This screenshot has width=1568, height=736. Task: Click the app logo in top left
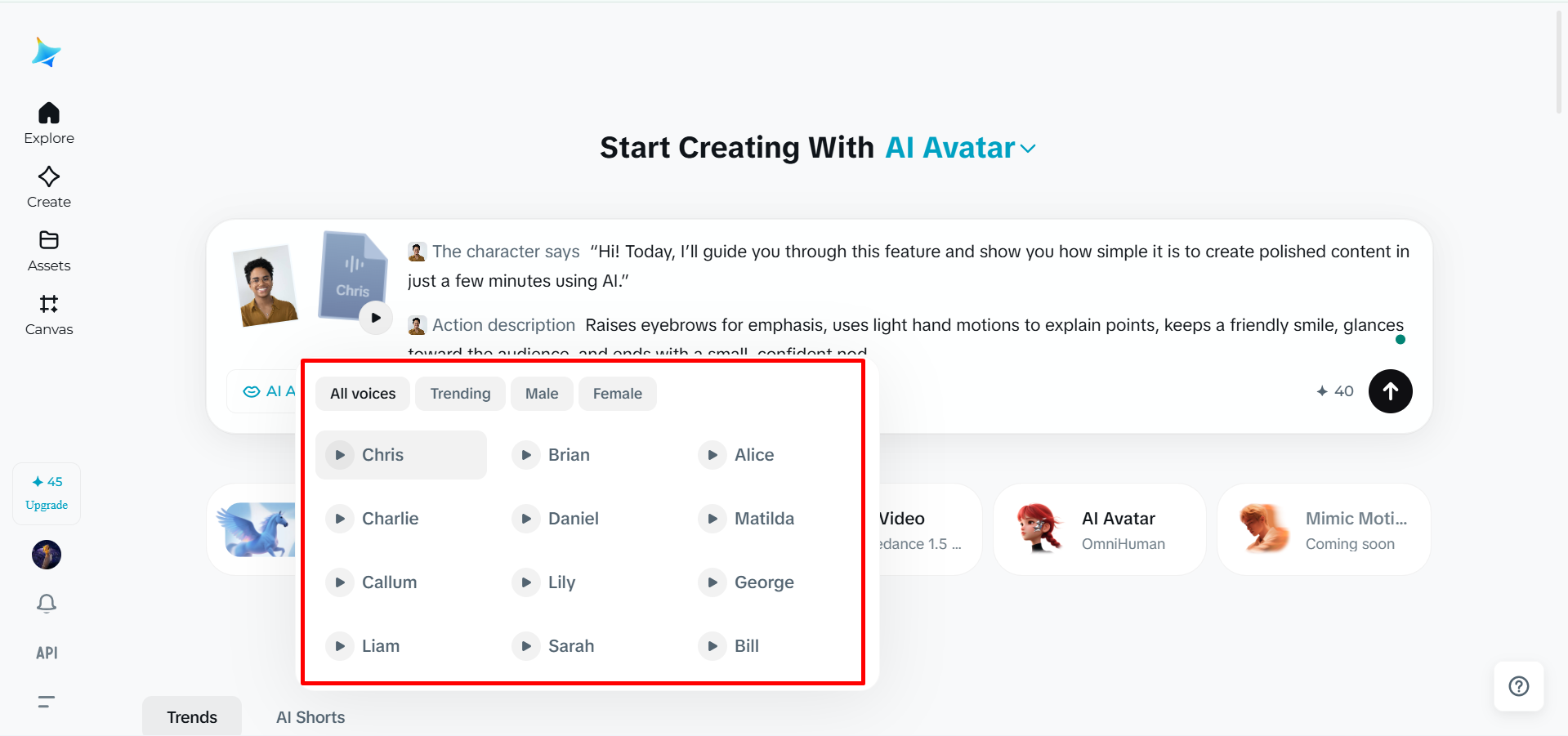click(x=46, y=51)
